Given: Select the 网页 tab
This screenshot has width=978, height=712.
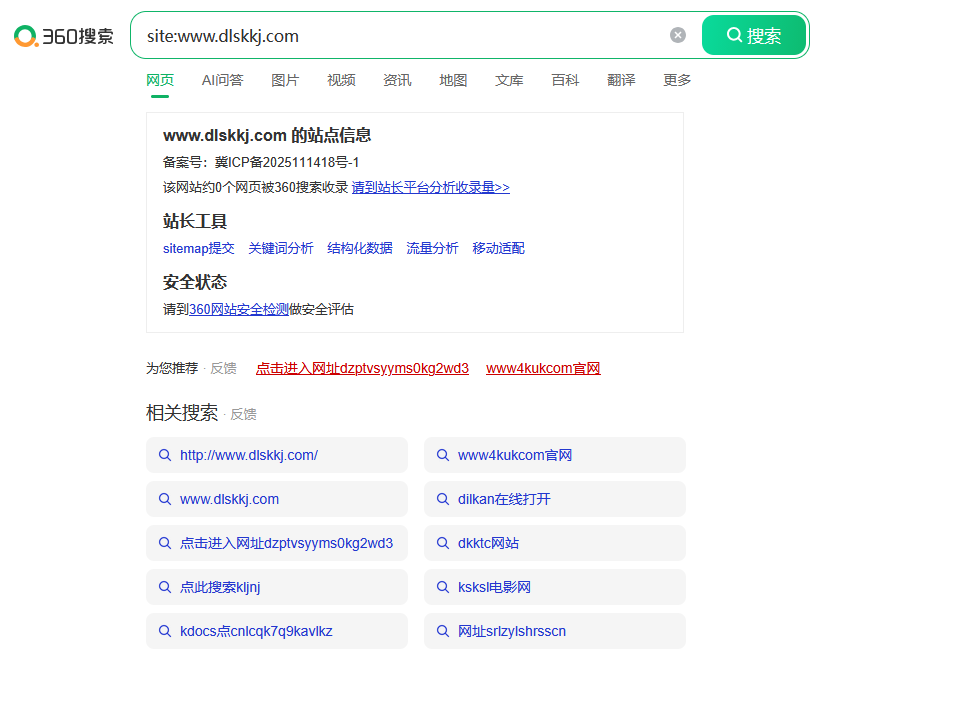Looking at the screenshot, I should tap(160, 80).
